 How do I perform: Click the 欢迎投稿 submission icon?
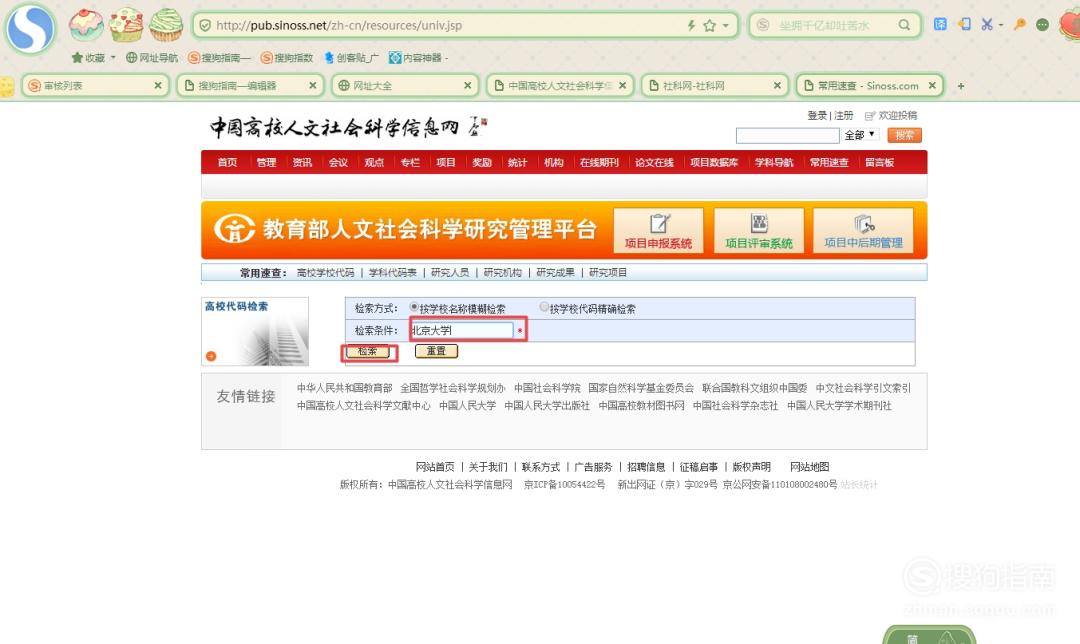coord(870,116)
